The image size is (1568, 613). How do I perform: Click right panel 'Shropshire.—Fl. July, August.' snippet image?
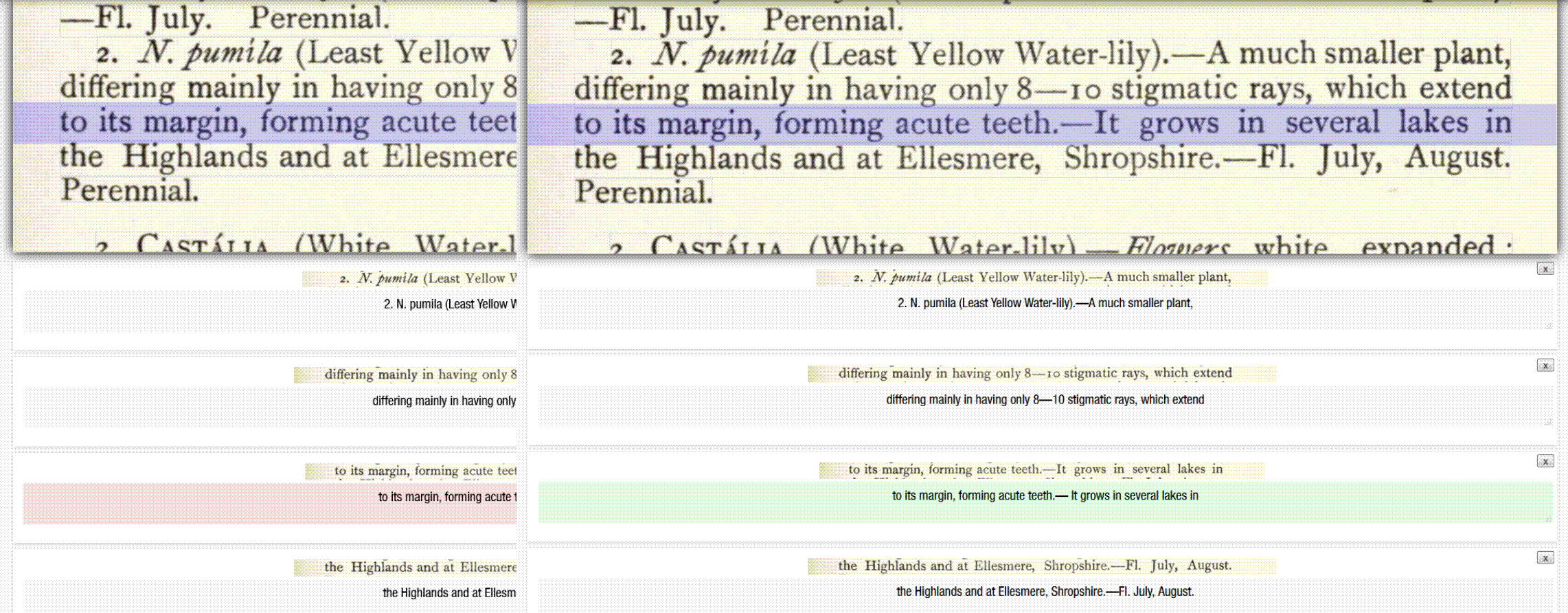coord(1042,566)
